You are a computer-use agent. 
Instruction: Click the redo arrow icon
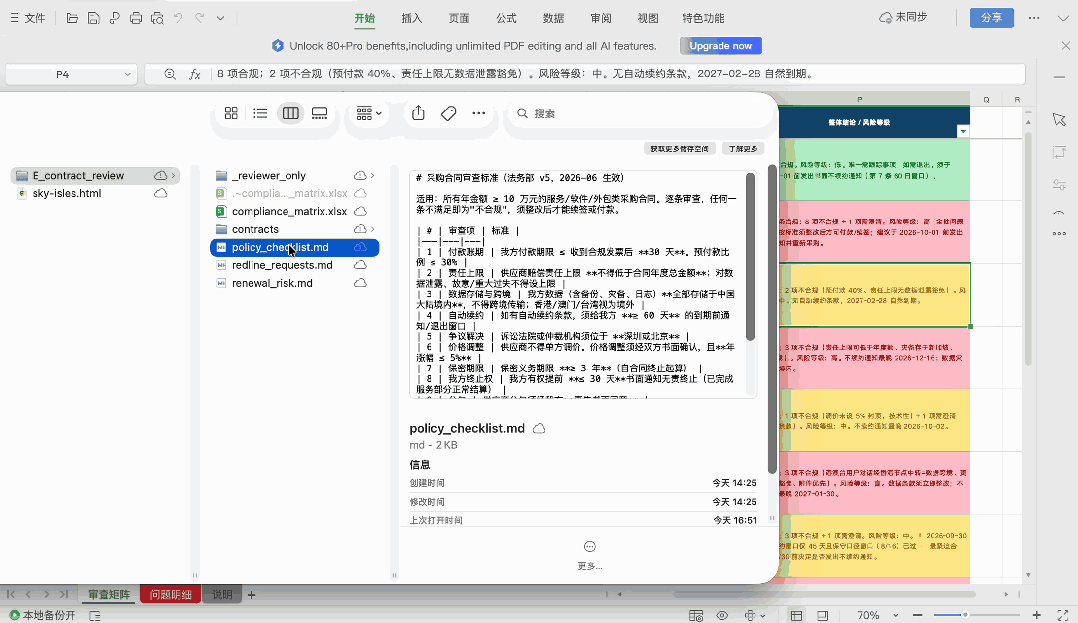click(199, 19)
